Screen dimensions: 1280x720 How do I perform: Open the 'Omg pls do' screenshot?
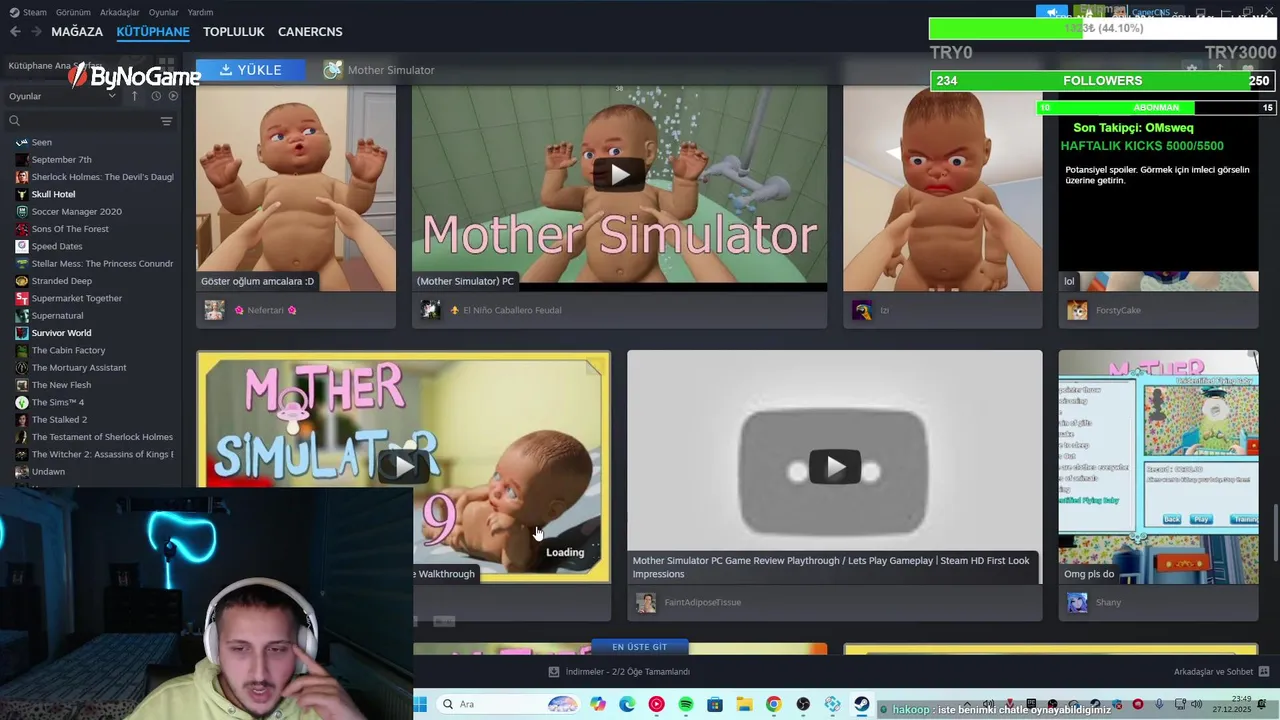tap(1158, 467)
